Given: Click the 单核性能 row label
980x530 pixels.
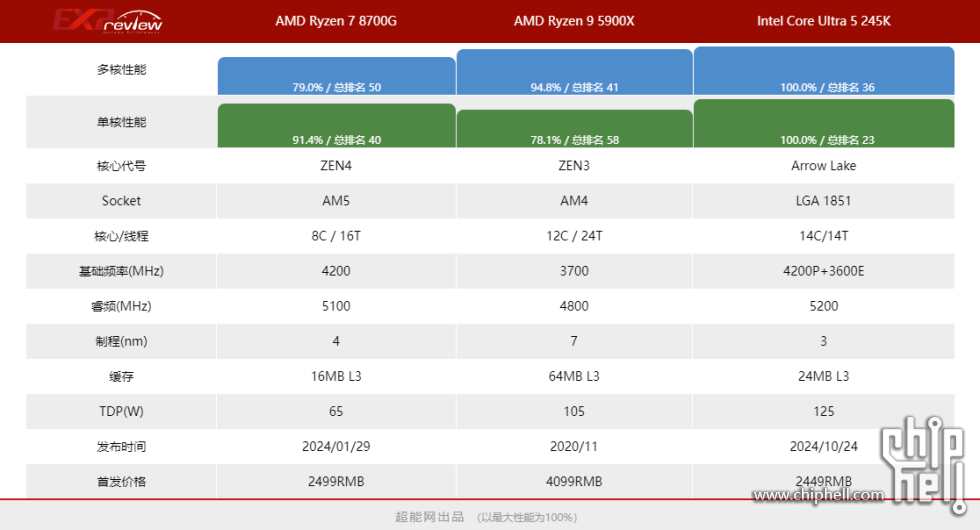Looking at the screenshot, I should coord(121,122).
